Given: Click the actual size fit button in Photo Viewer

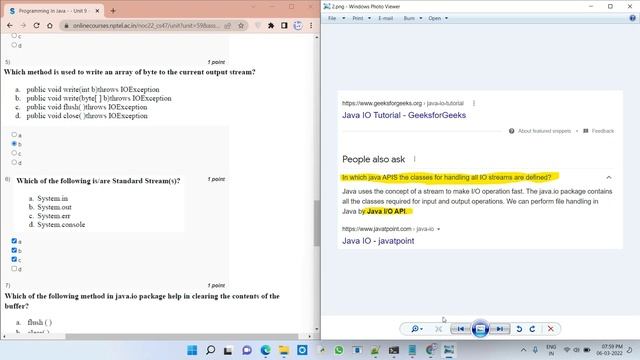Looking at the screenshot, I should click(438, 329).
